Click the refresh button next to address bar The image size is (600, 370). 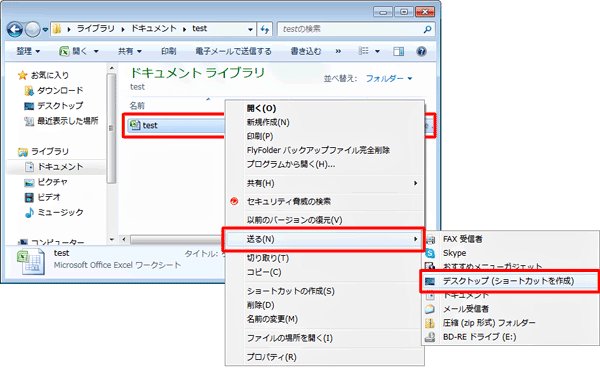(265, 29)
